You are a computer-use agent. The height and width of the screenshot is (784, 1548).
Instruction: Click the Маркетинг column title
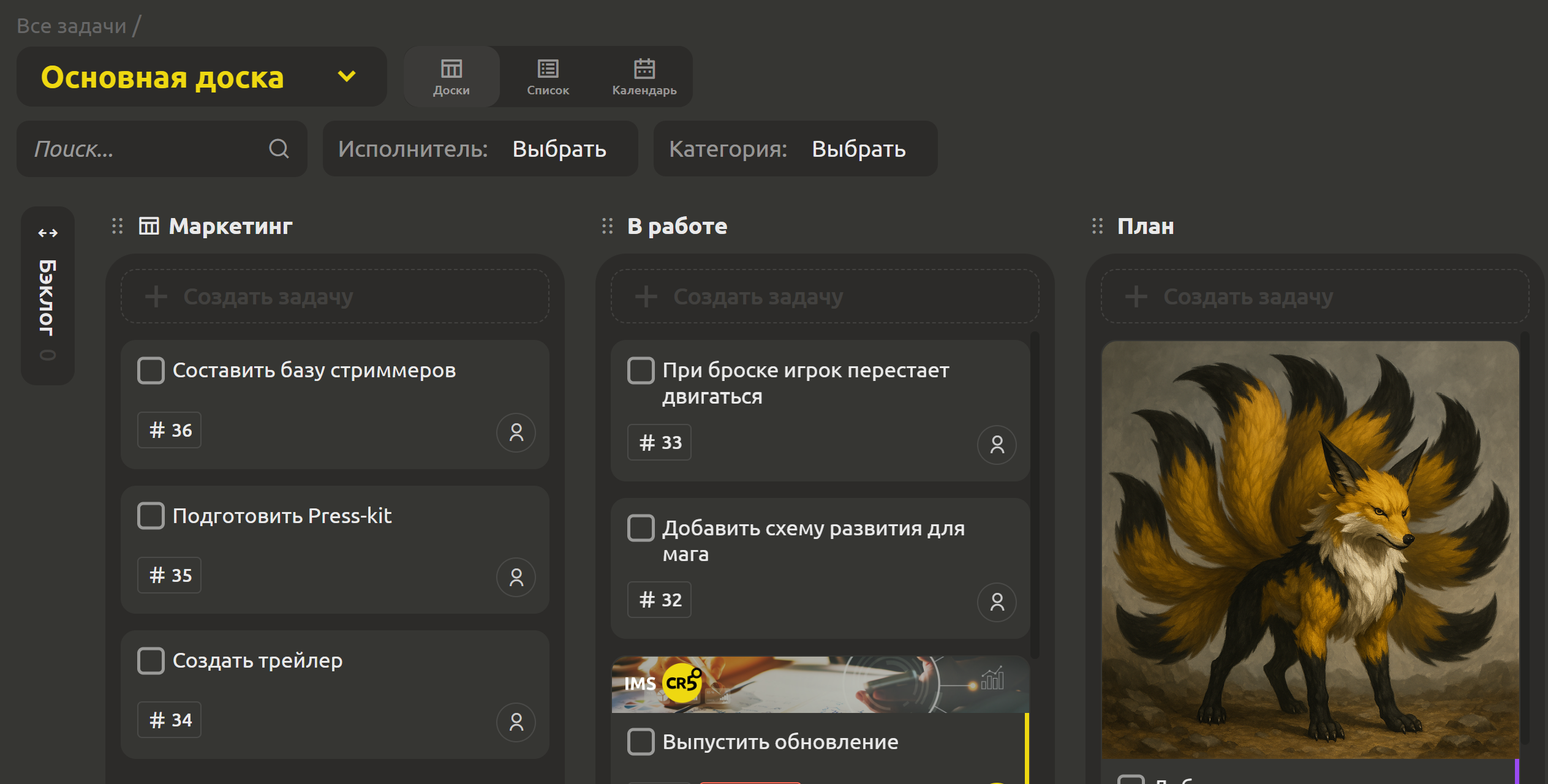tap(230, 227)
